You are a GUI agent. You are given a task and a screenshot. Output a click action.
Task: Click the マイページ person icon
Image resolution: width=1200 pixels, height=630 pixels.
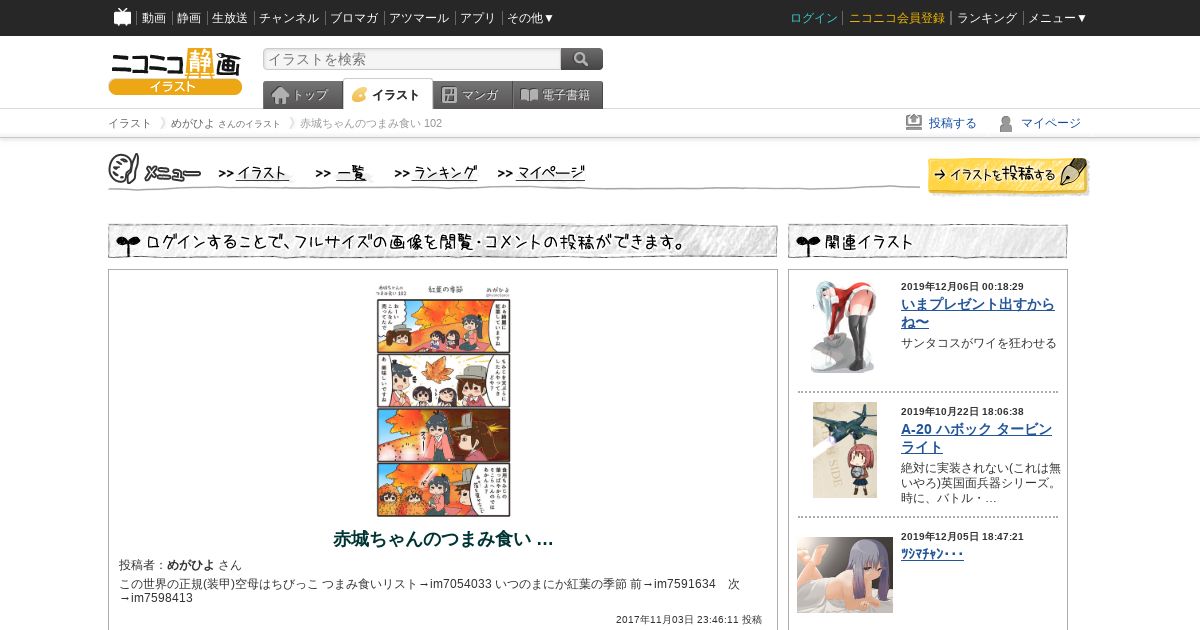tap(1006, 123)
